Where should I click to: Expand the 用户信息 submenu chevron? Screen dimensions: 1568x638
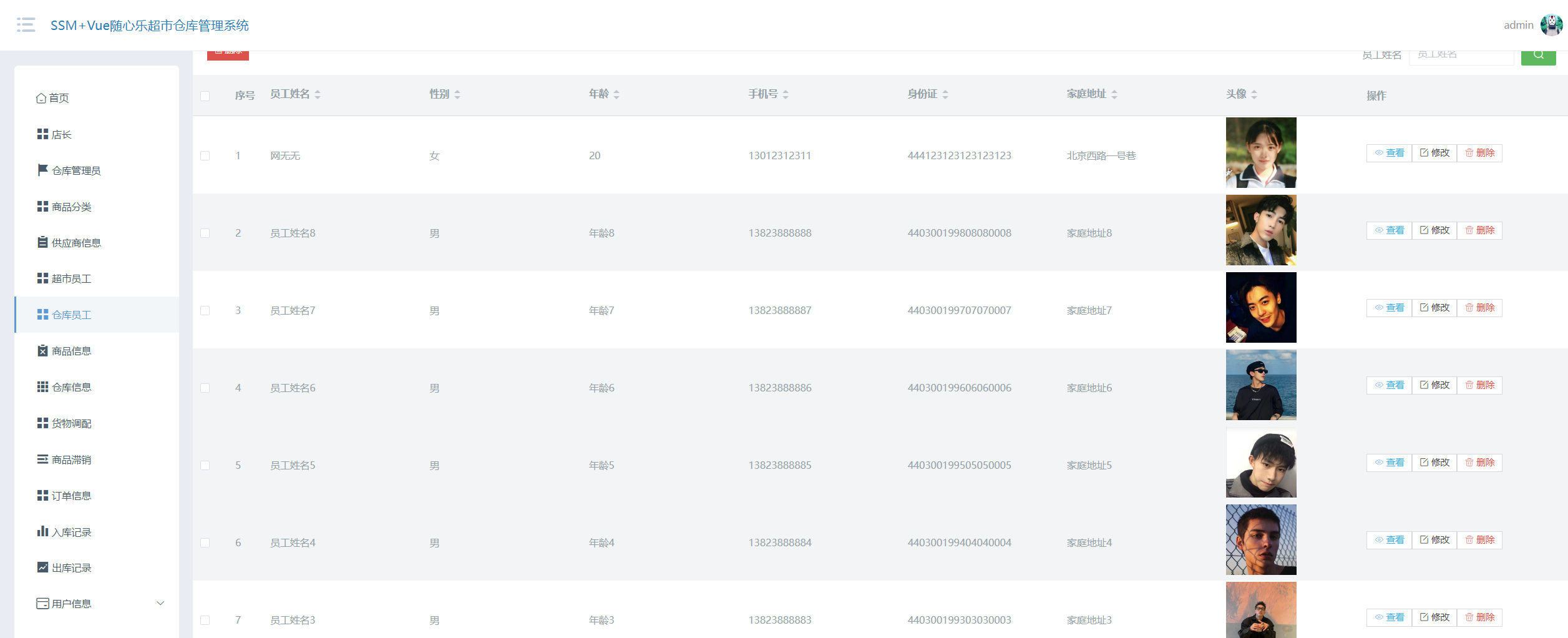[160, 603]
